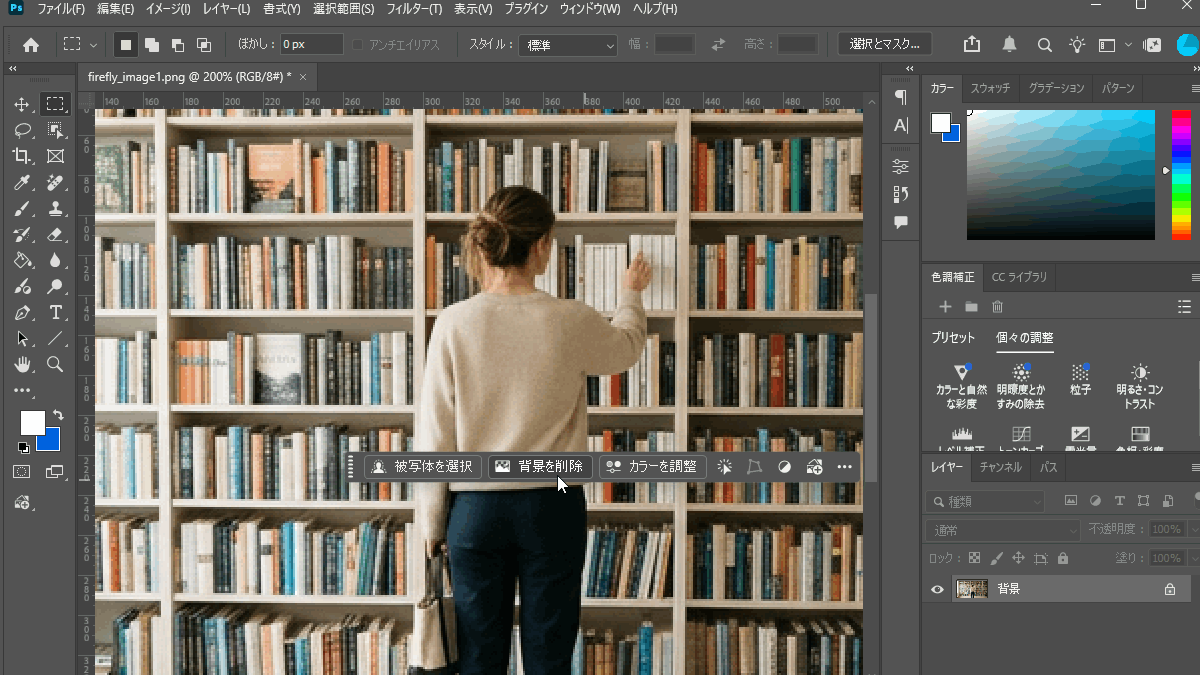Switch to the チャンネル tab
1200x675 pixels.
(x=1001, y=467)
